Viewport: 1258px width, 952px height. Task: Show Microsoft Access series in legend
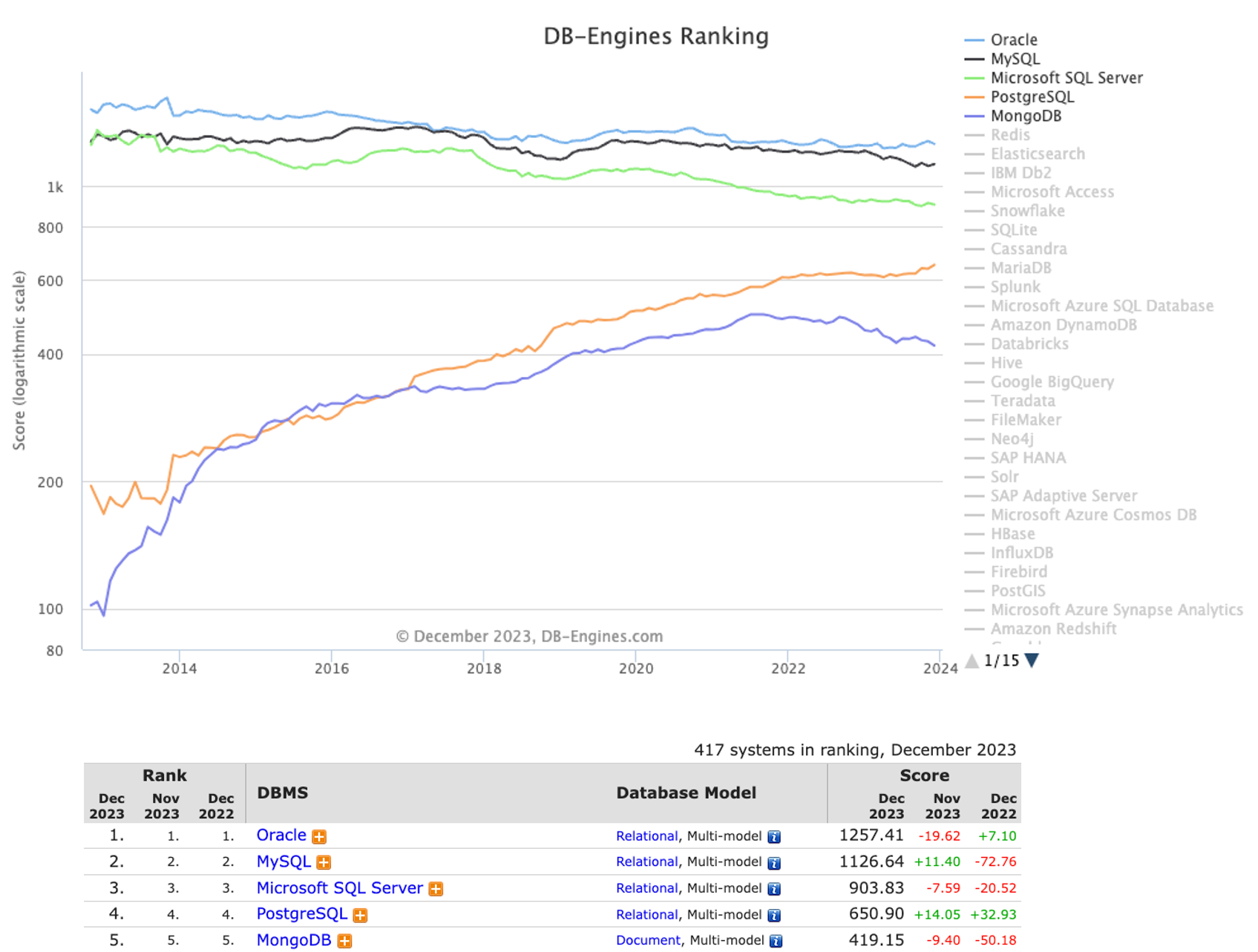[x=1039, y=192]
